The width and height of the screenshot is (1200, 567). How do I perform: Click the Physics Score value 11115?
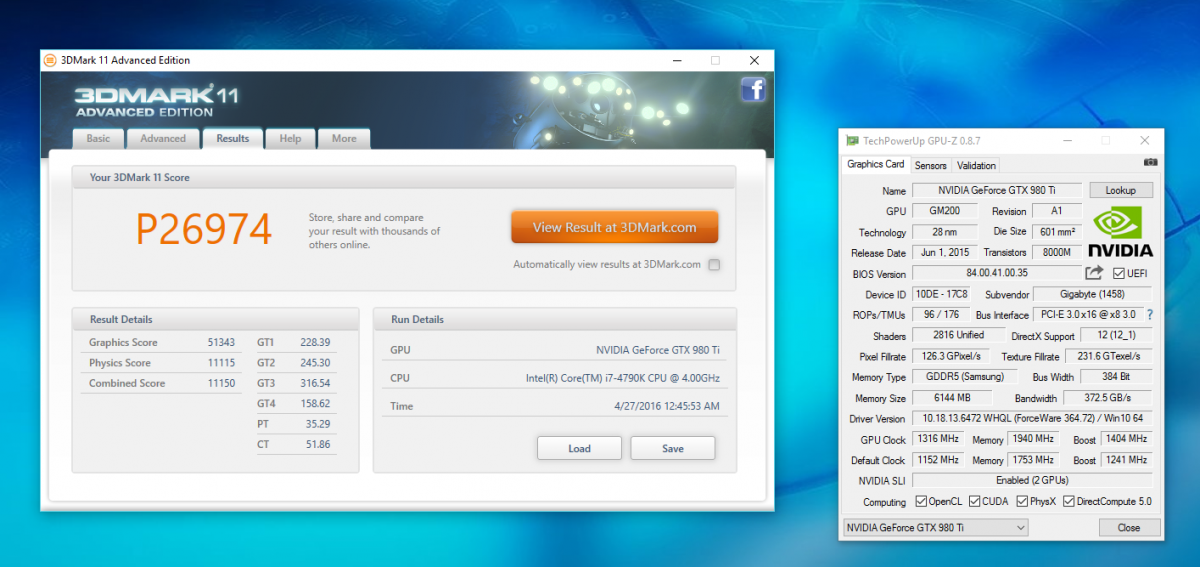pos(222,363)
